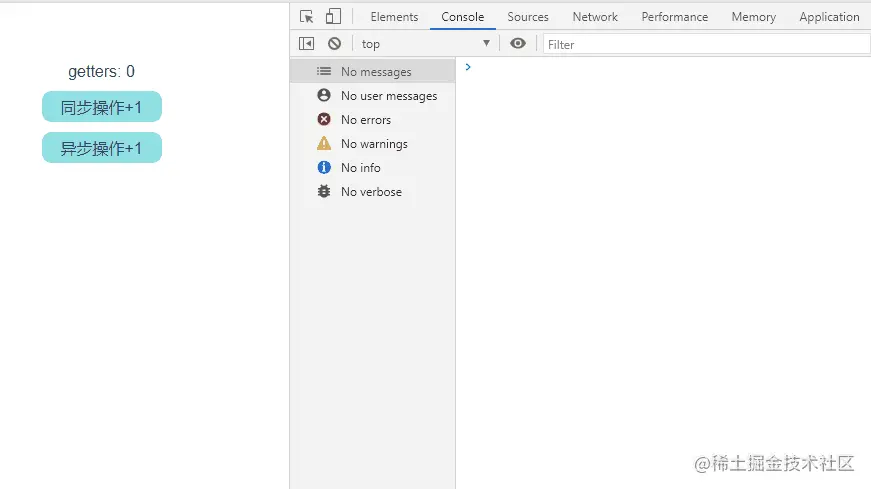Toggle the device toolbar icon
The image size is (871, 489).
click(333, 17)
